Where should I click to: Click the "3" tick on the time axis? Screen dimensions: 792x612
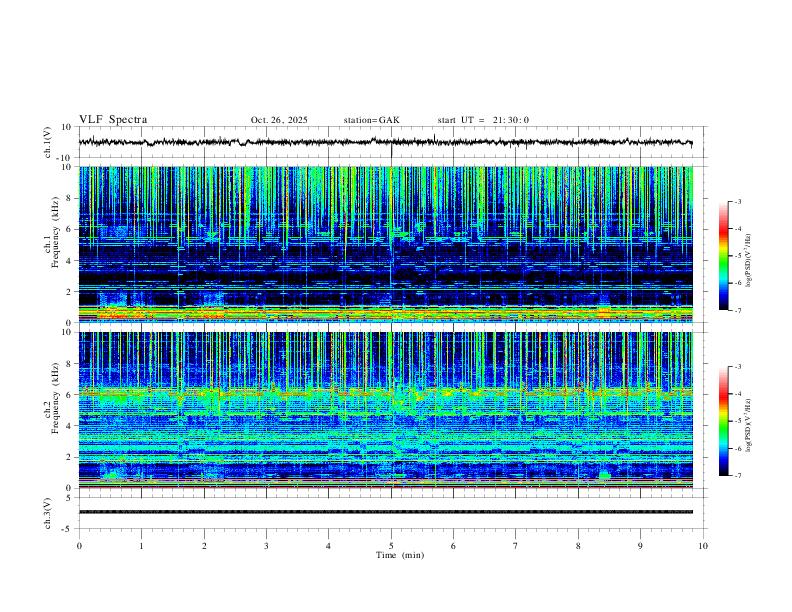[266, 546]
